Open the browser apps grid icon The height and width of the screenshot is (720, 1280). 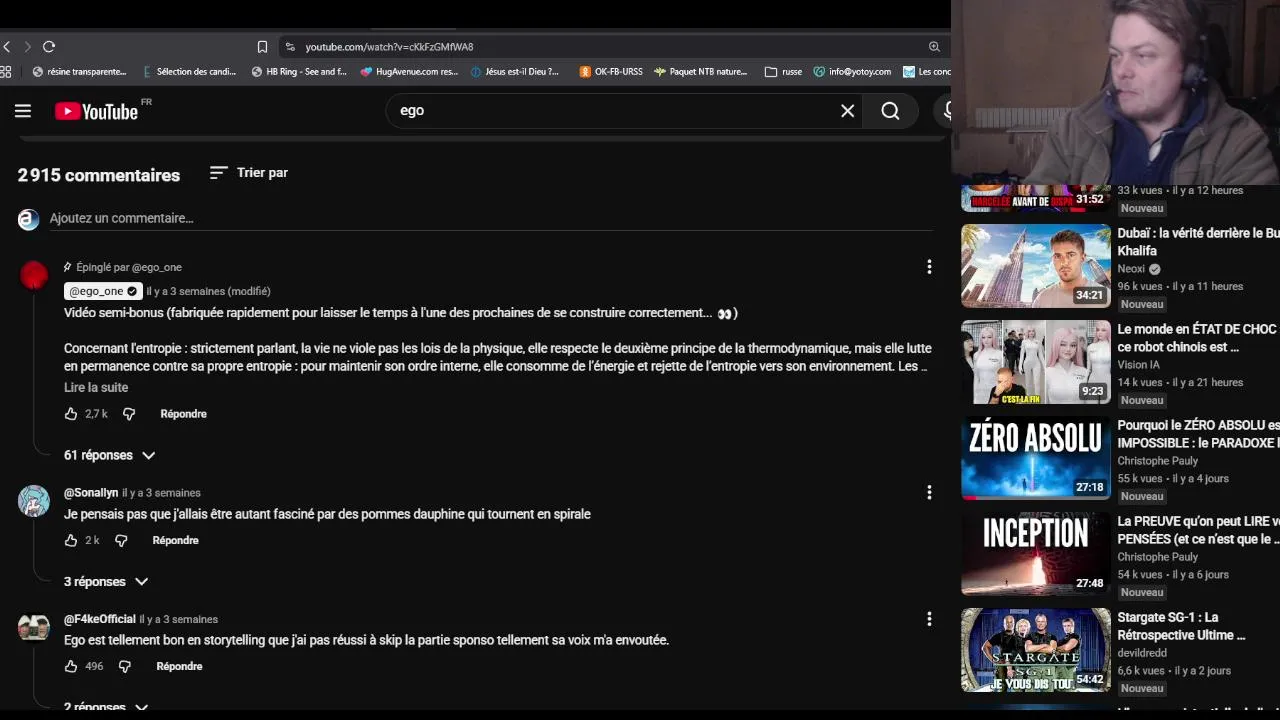(x=5, y=72)
